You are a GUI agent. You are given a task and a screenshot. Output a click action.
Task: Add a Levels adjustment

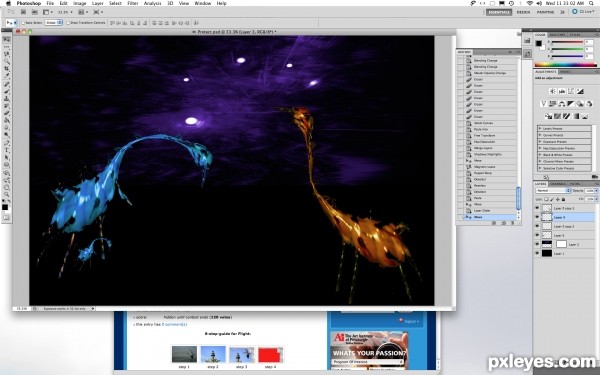tap(562, 91)
